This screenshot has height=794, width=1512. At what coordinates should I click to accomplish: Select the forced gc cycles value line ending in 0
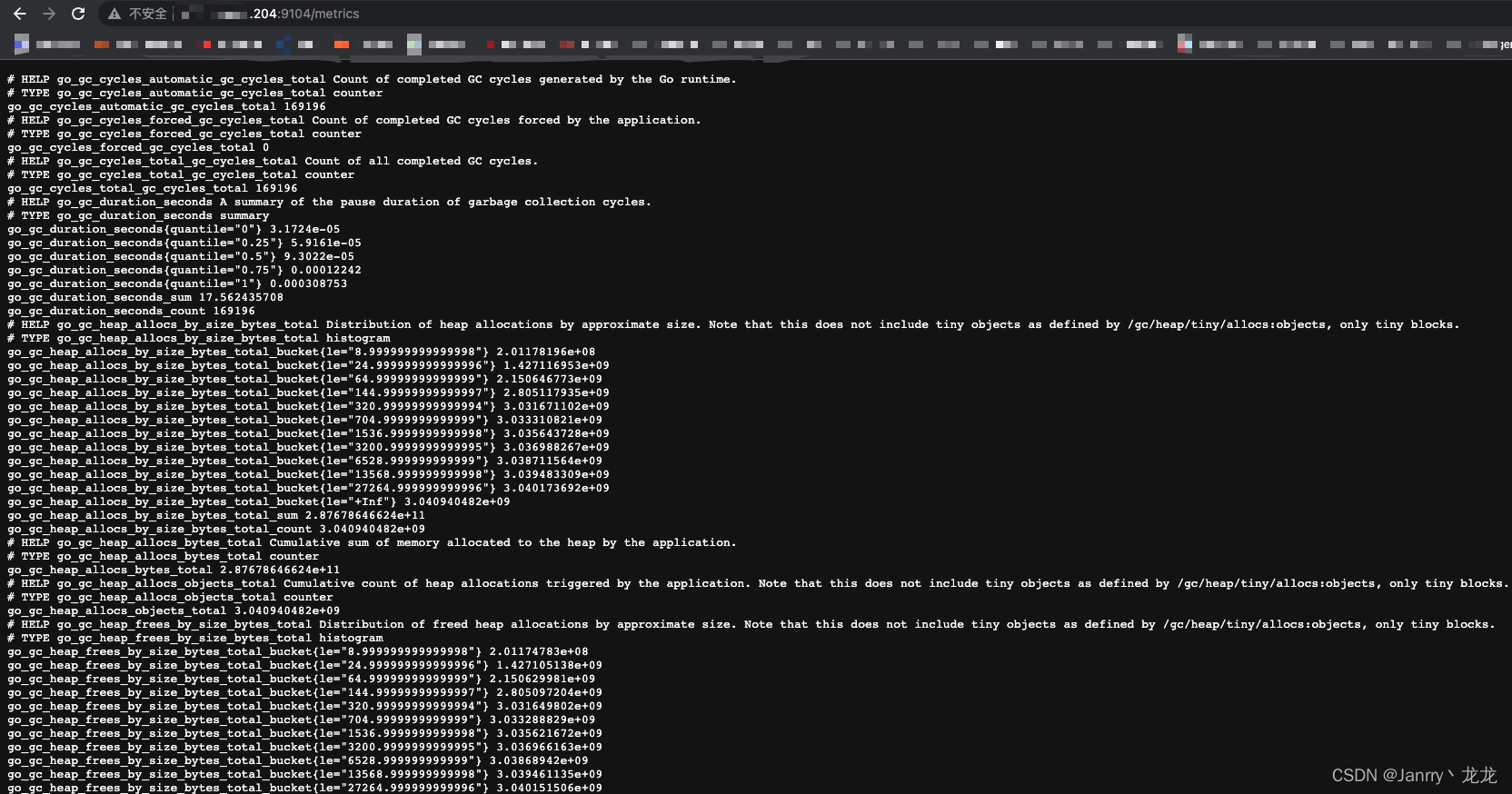click(138, 148)
